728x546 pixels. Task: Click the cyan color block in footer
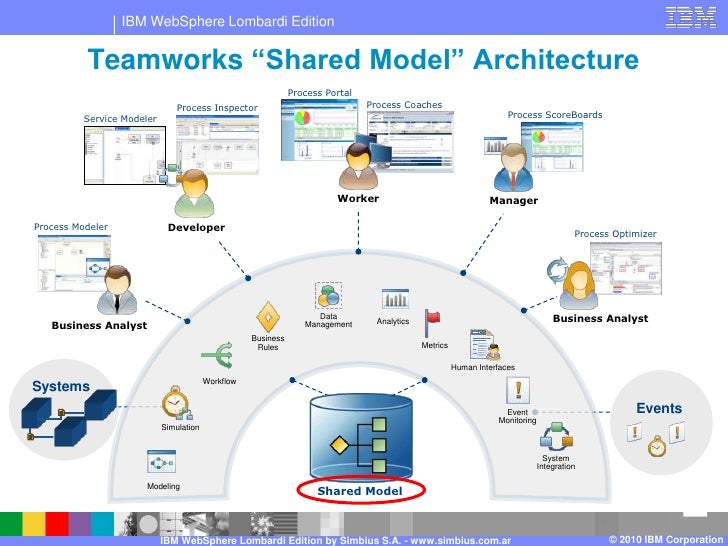click(x=102, y=524)
